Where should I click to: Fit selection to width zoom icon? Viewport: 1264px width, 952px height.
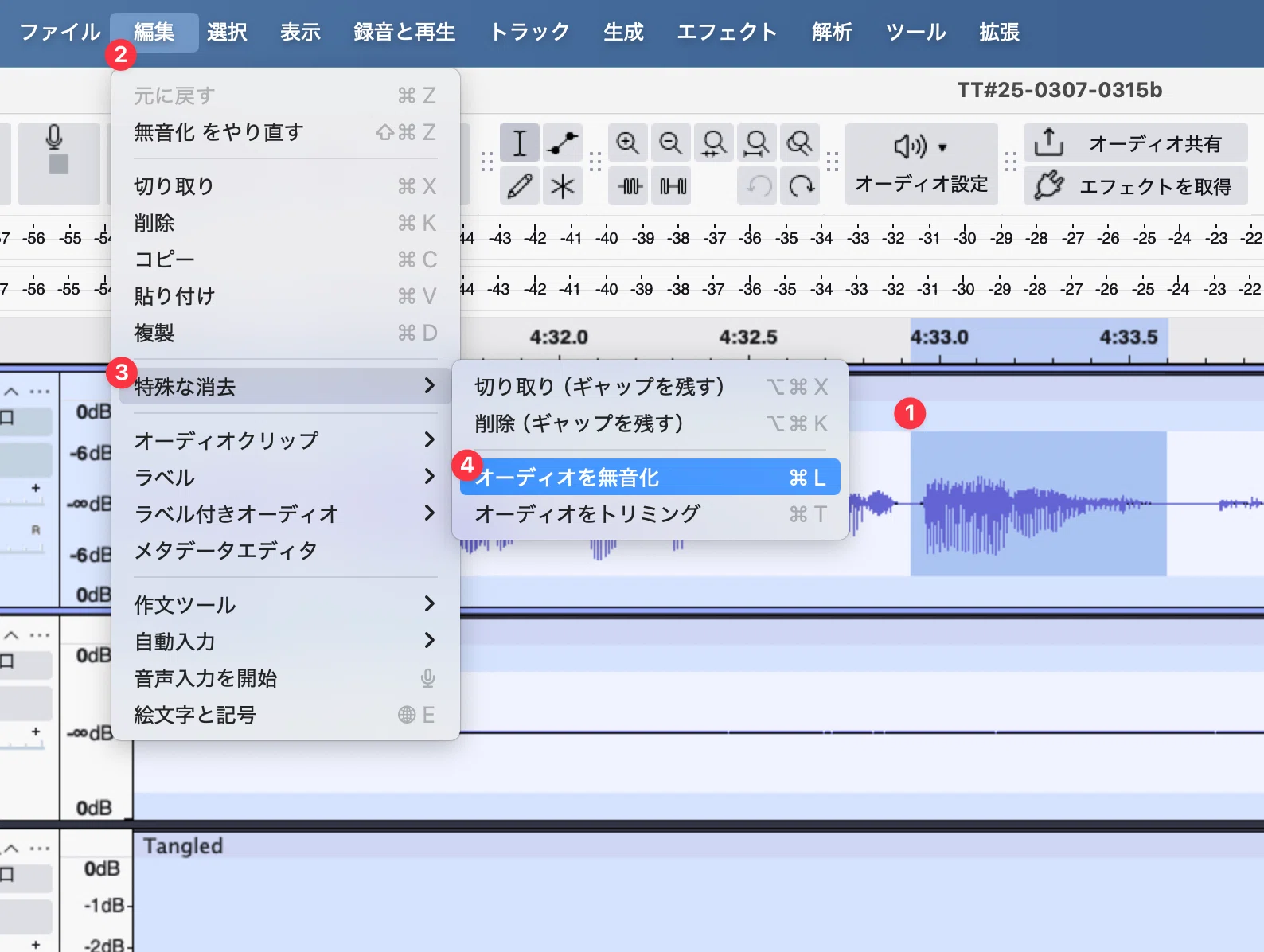[714, 143]
